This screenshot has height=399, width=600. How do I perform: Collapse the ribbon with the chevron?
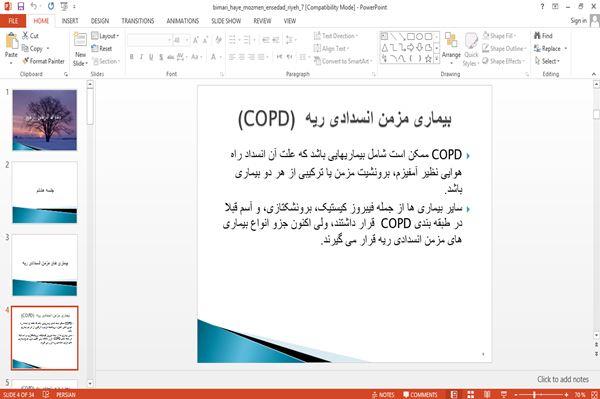click(x=594, y=74)
